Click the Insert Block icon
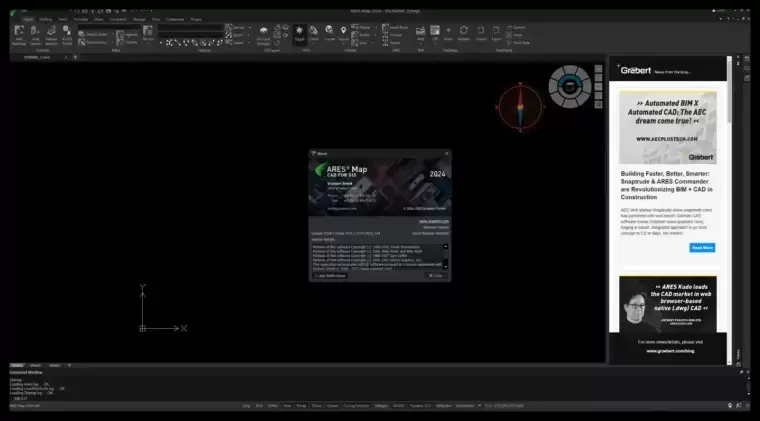 pyautogui.click(x=395, y=28)
